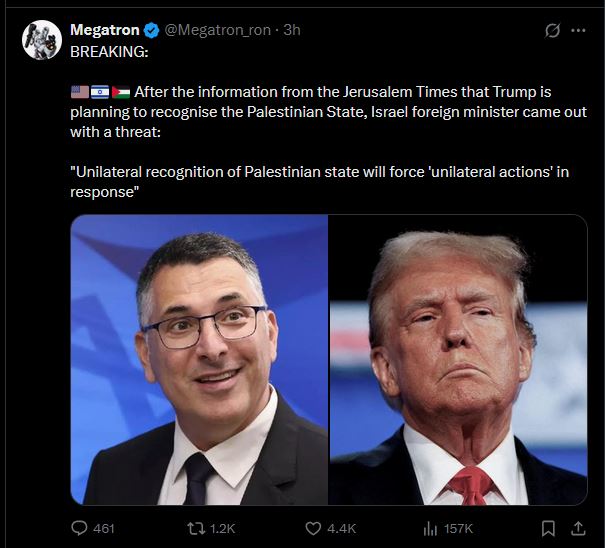Ask Grok about this post

[x=552, y=30]
